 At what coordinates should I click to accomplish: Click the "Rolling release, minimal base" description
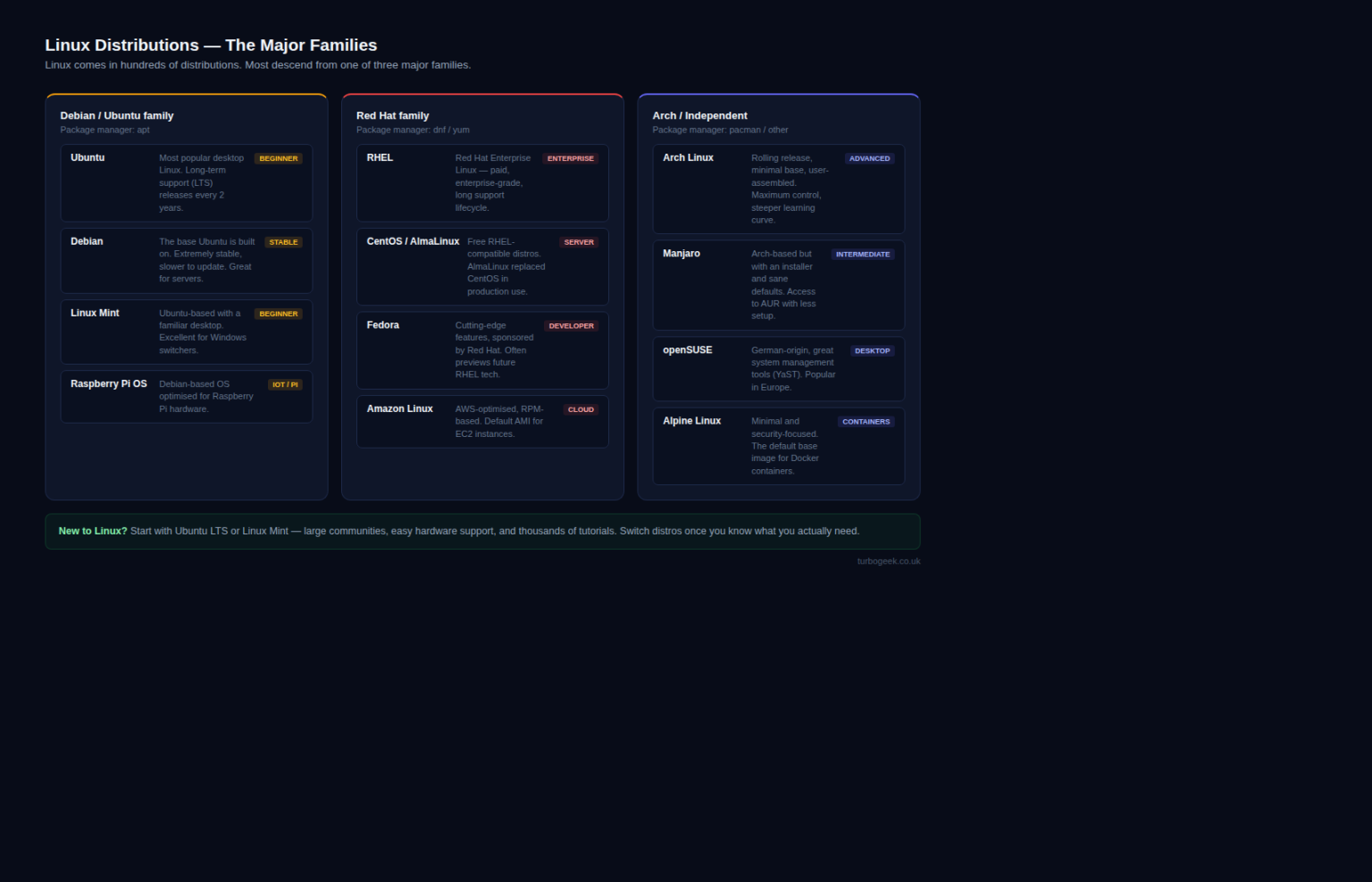791,189
